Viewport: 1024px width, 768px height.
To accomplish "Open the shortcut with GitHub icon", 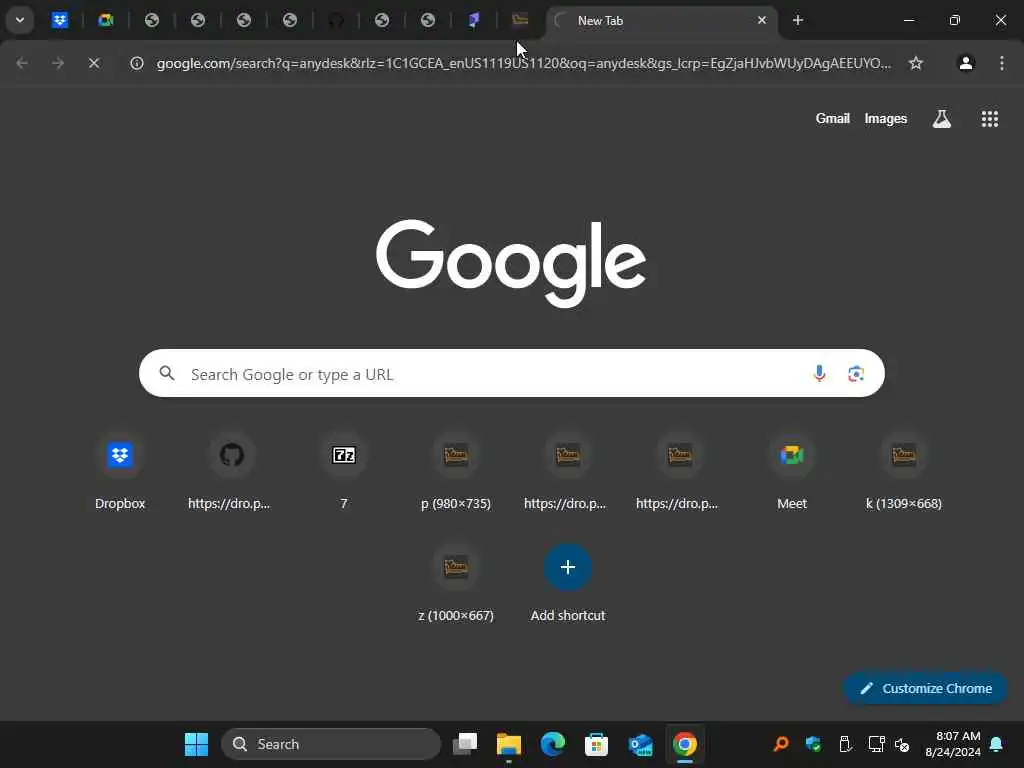I will 232,471.
